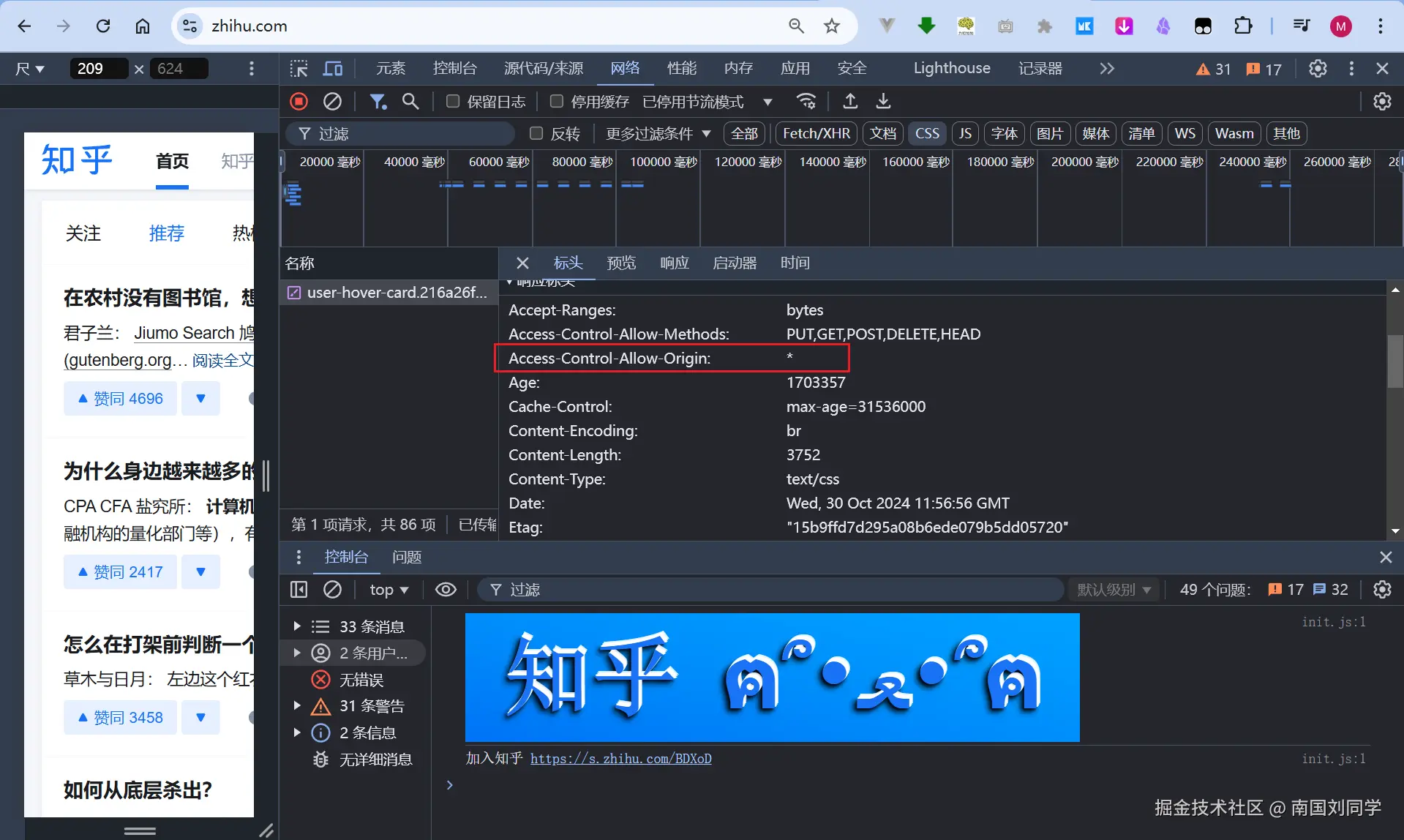1404x840 pixels.
Task: Switch to the 元素 panel tab
Action: [391, 69]
